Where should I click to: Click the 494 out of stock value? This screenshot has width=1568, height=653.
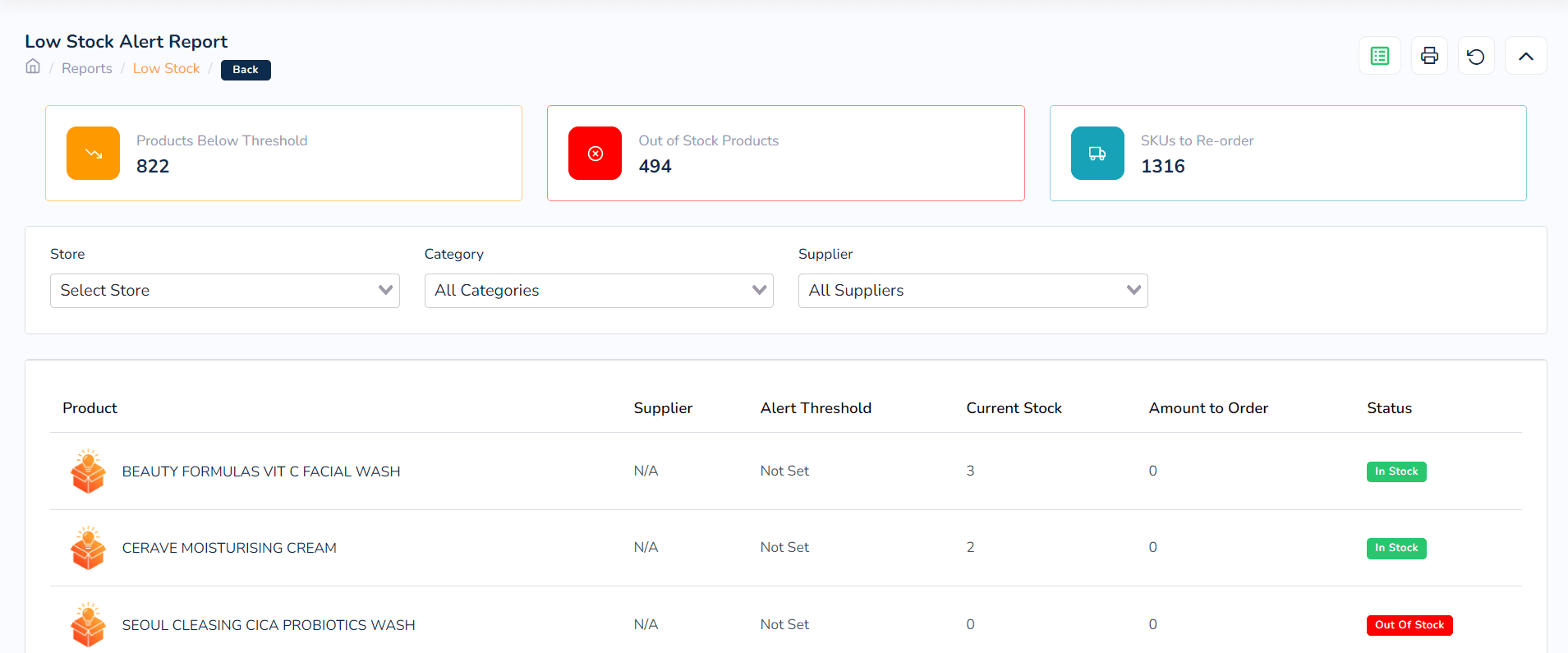click(x=655, y=166)
